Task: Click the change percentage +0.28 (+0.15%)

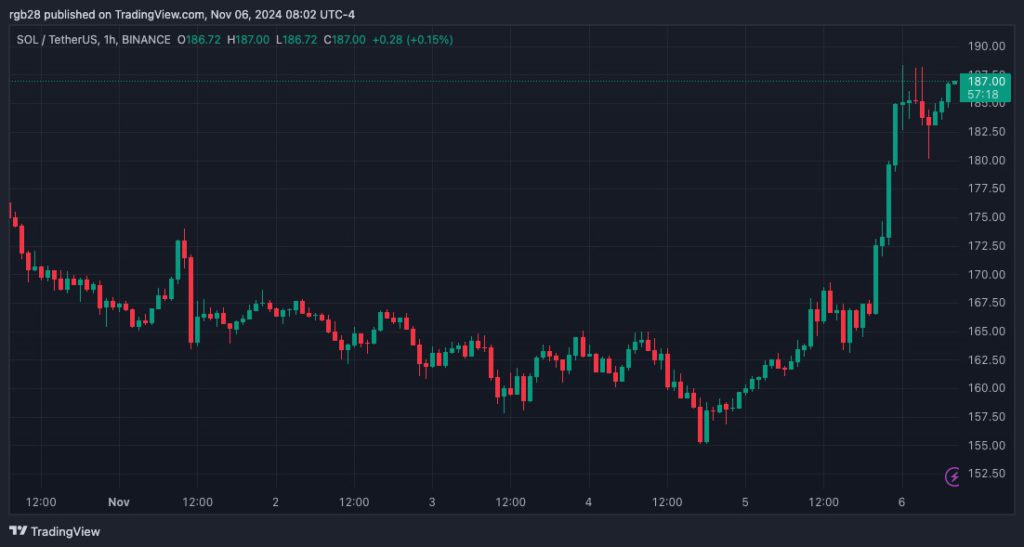Action: [x=413, y=40]
